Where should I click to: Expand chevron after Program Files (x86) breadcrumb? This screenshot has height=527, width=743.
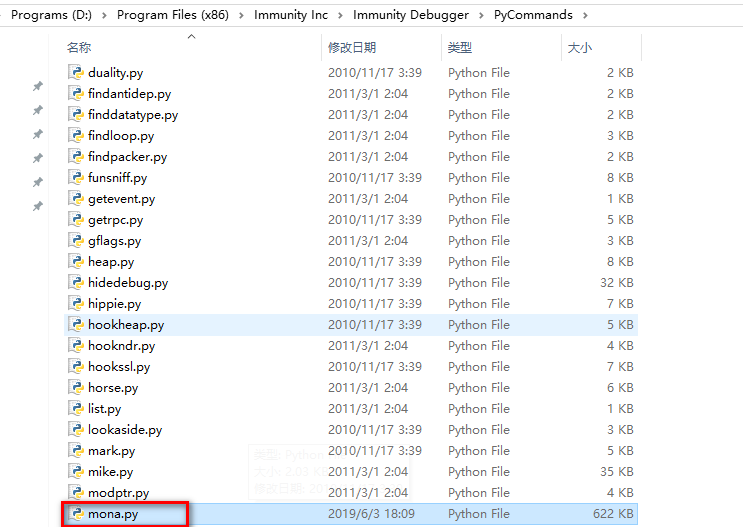point(241,15)
